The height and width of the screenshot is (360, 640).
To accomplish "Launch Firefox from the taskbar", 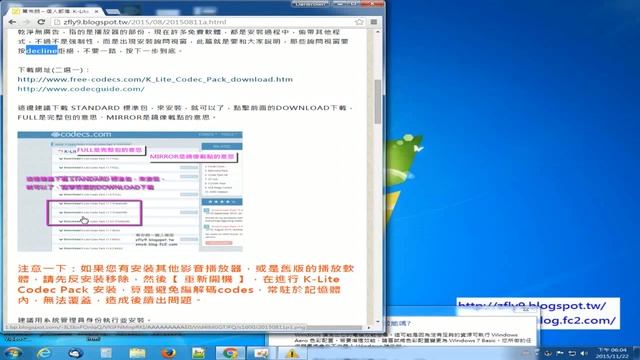I will click(x=168, y=353).
